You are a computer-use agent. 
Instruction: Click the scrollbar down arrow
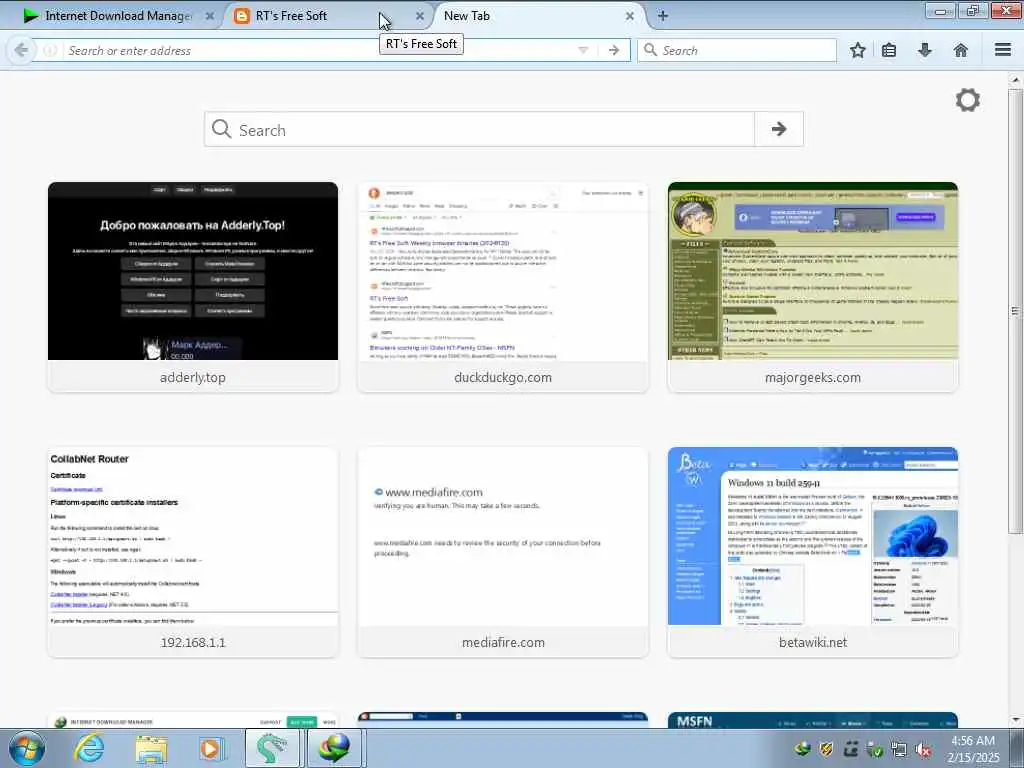click(x=1016, y=720)
